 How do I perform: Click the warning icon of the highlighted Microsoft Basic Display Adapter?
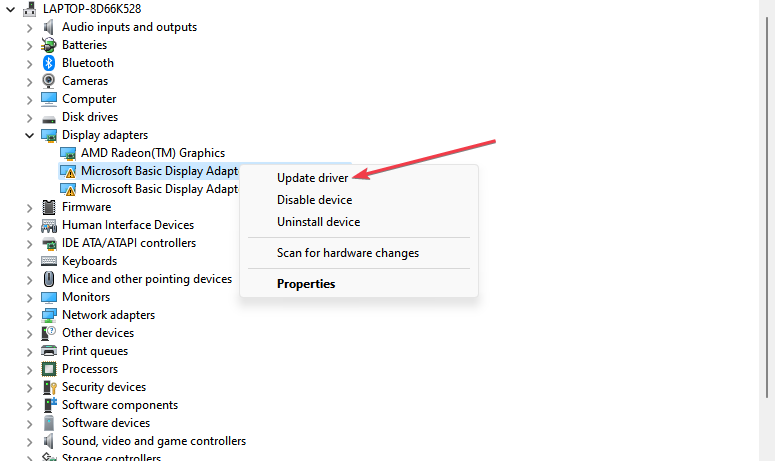(68, 171)
